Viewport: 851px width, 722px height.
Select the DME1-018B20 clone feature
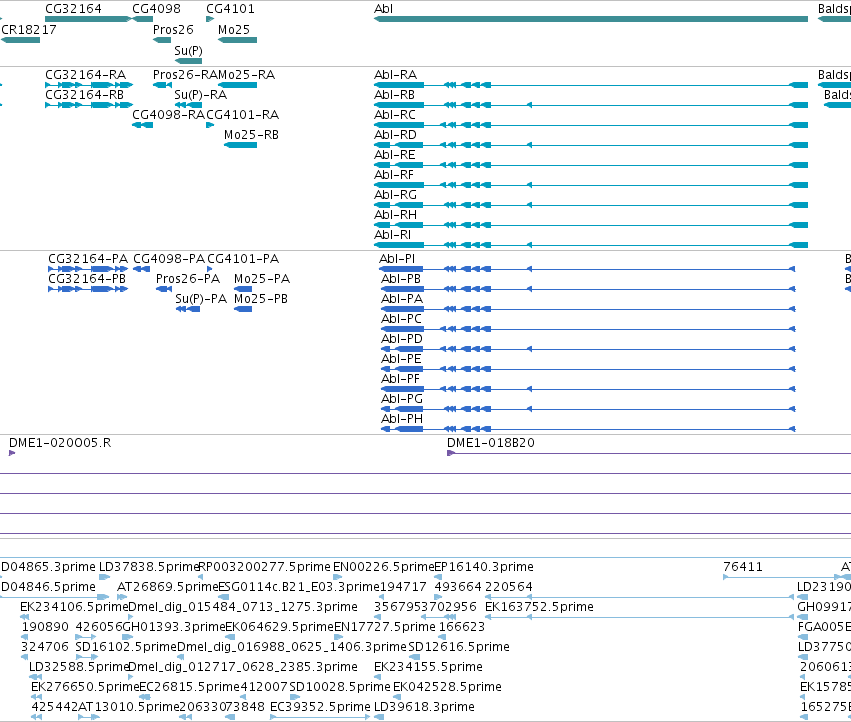(491, 442)
